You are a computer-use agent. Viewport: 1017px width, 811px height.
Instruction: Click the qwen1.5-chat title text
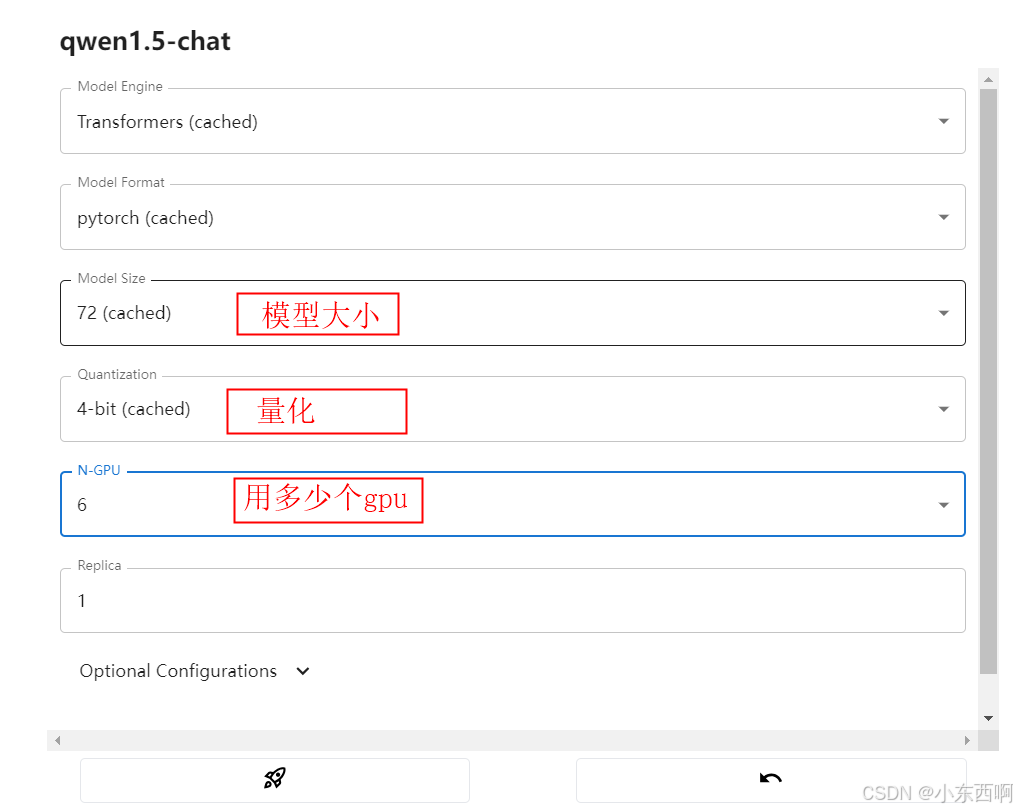point(145,42)
